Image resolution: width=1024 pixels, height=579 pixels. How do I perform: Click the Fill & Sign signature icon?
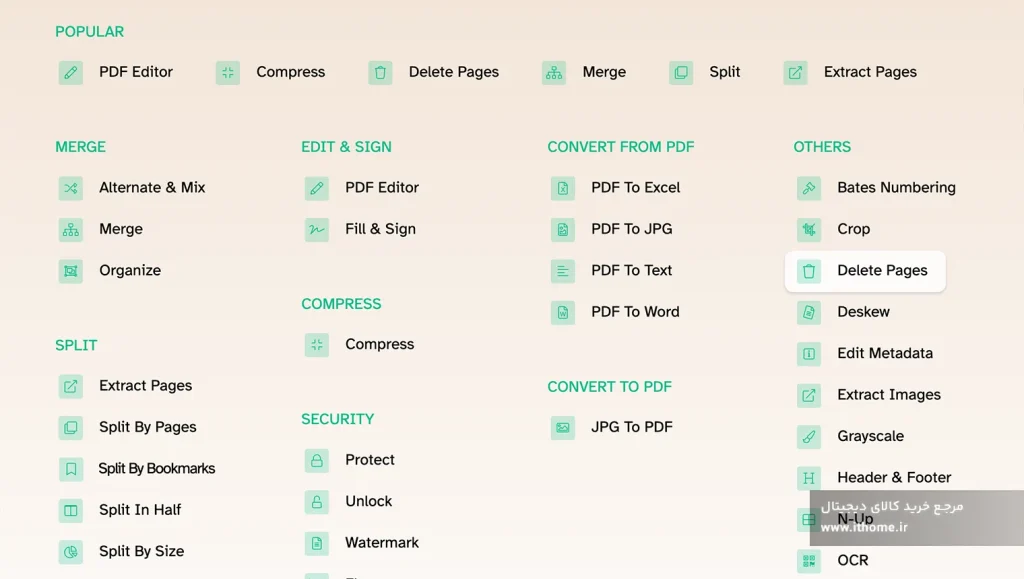[317, 229]
